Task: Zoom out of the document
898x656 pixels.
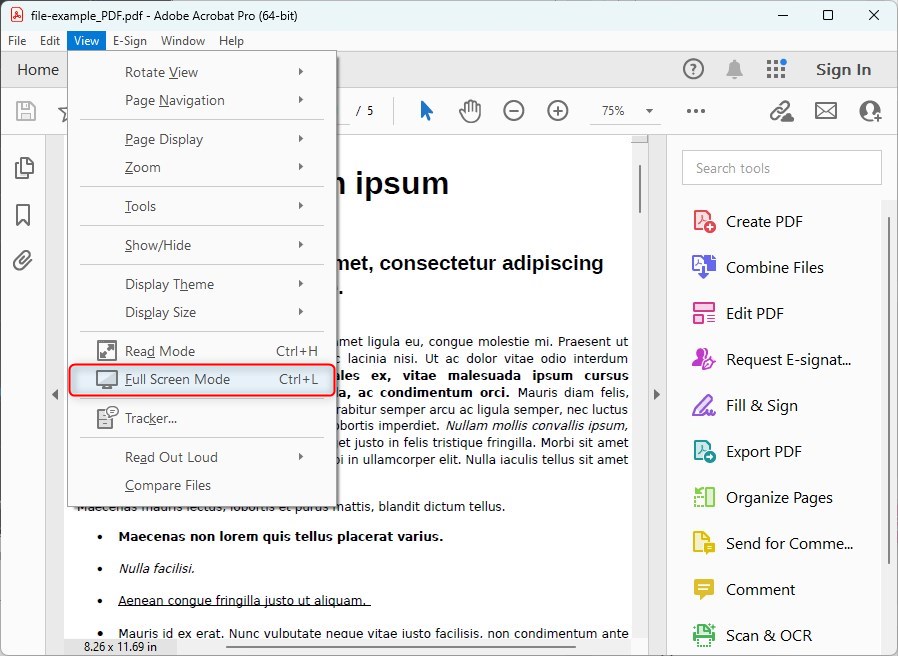Action: (514, 111)
